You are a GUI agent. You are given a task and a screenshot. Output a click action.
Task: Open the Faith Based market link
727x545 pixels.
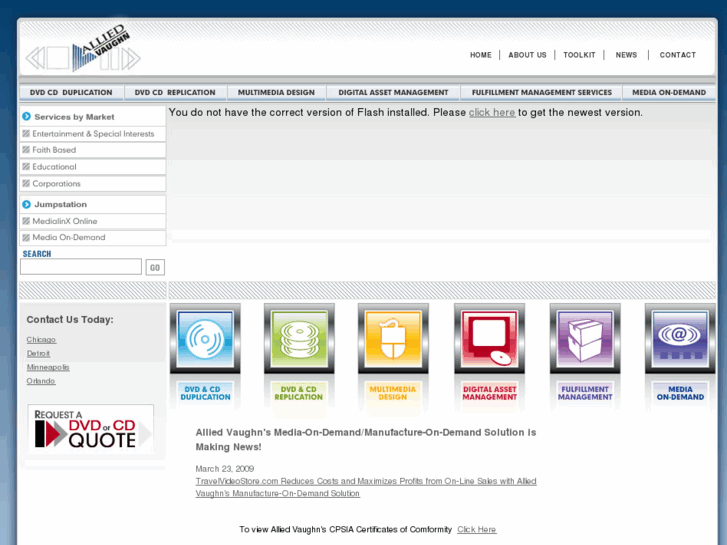pyautogui.click(x=54, y=150)
